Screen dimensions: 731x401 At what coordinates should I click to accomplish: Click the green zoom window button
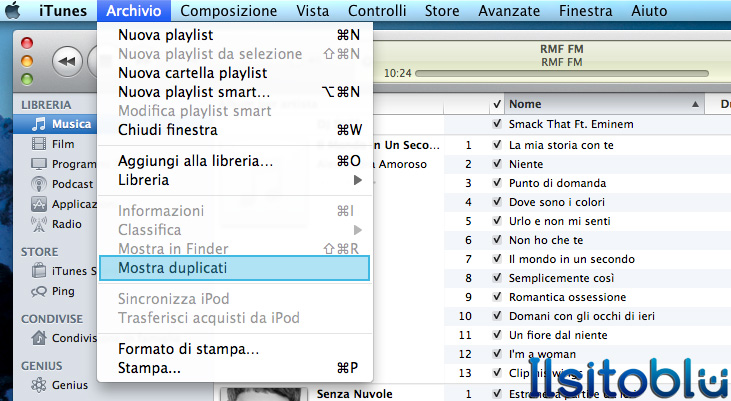click(27, 79)
